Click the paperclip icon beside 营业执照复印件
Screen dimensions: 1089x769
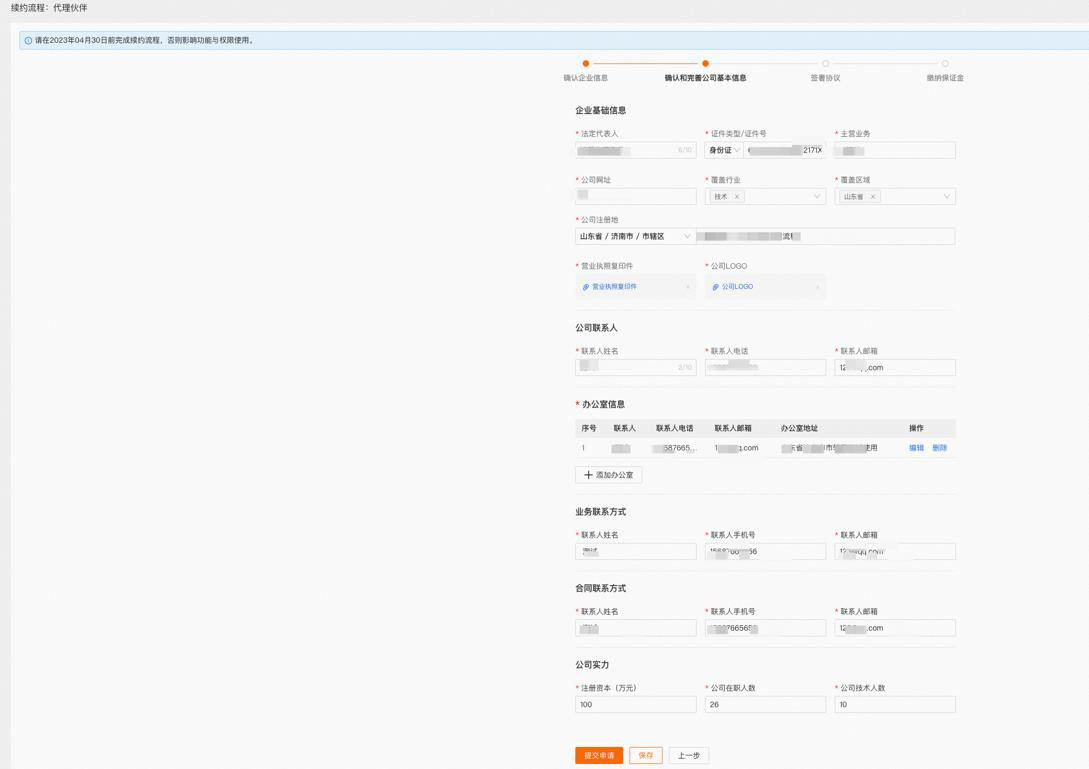pyautogui.click(x=585, y=287)
